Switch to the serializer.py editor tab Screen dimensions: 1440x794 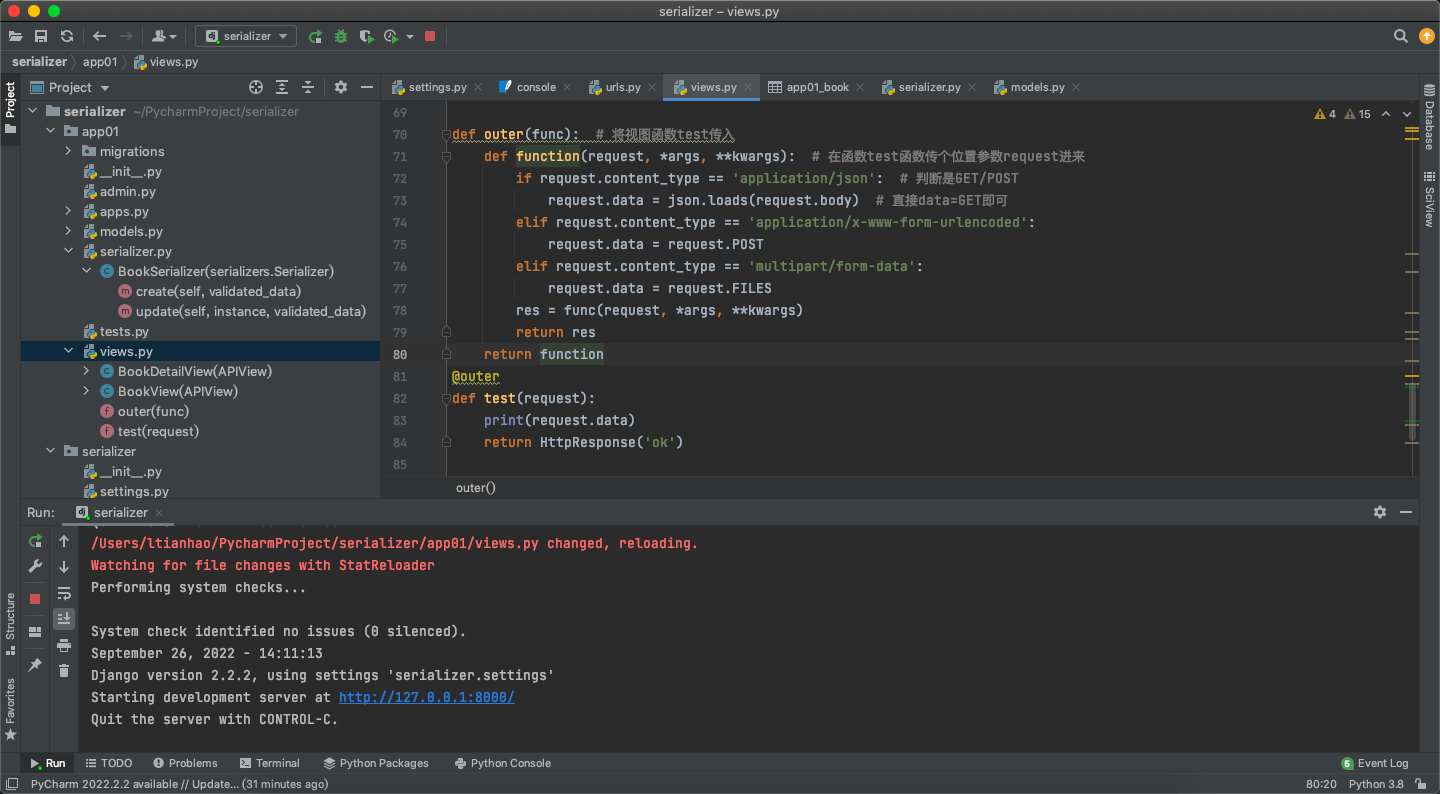tap(929, 87)
